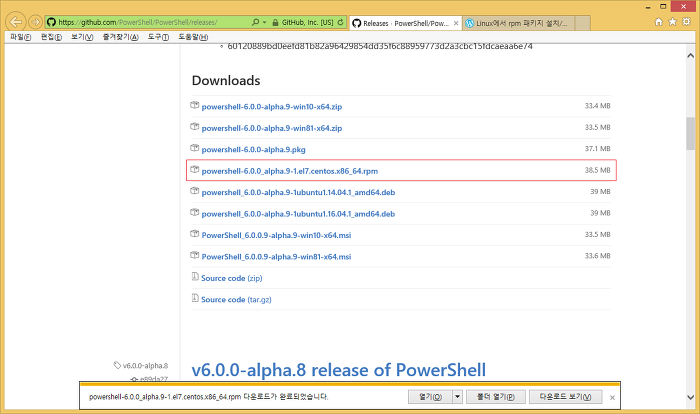Image resolution: width=700 pixels, height=414 pixels.
Task: Download Source code (tar.gz)
Action: pos(236,300)
